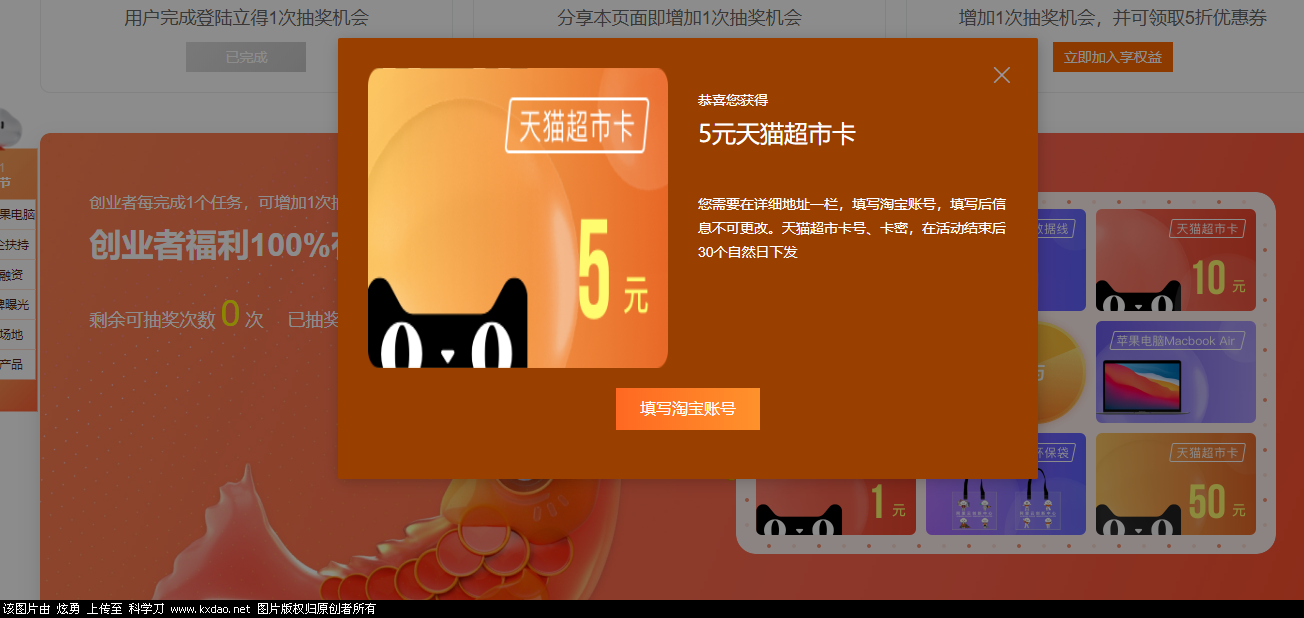Click the 5元天猫超市卡 prize title text
The image size is (1304, 618).
[x=776, y=134]
